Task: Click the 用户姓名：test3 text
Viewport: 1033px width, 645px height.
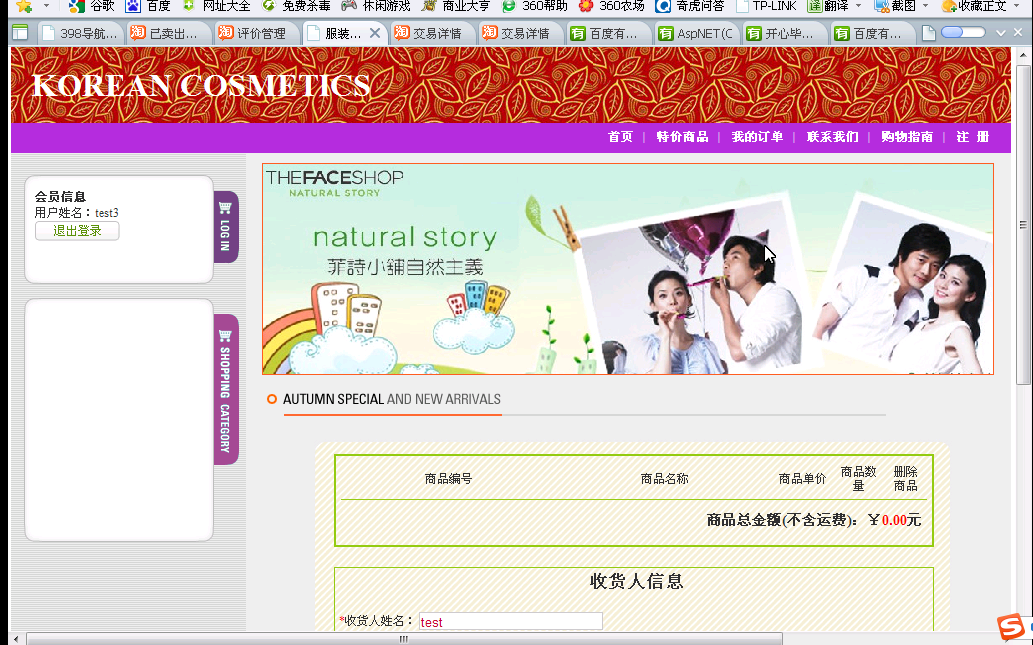Action: tap(76, 213)
